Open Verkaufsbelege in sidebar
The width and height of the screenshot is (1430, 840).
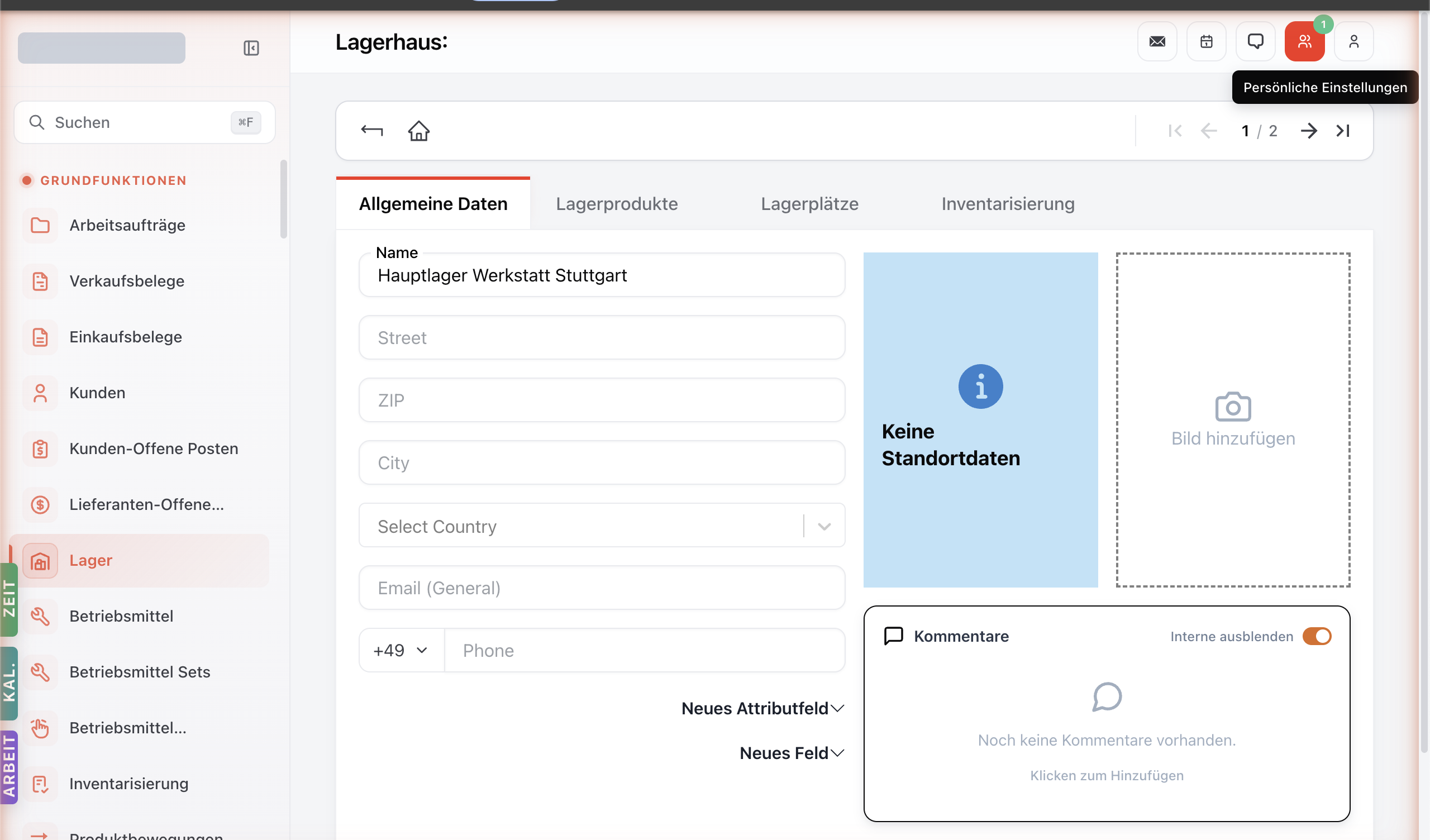click(x=139, y=281)
